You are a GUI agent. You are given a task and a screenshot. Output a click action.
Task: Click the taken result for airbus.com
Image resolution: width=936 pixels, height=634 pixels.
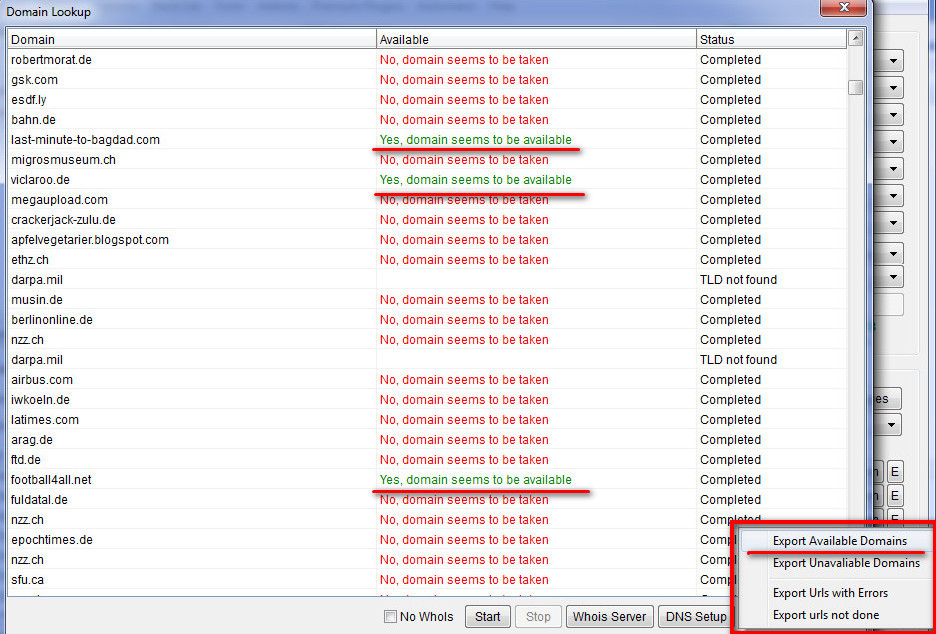tap(464, 380)
